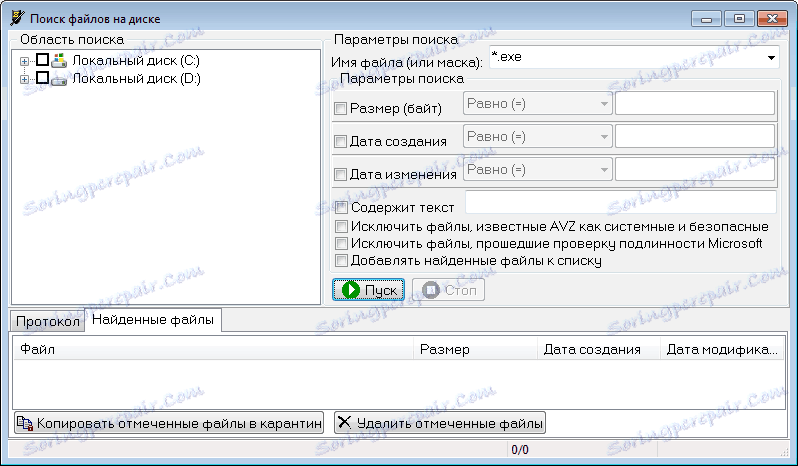The width and height of the screenshot is (798, 466).
Task: Start the search with Пуск button
Action: tap(368, 290)
